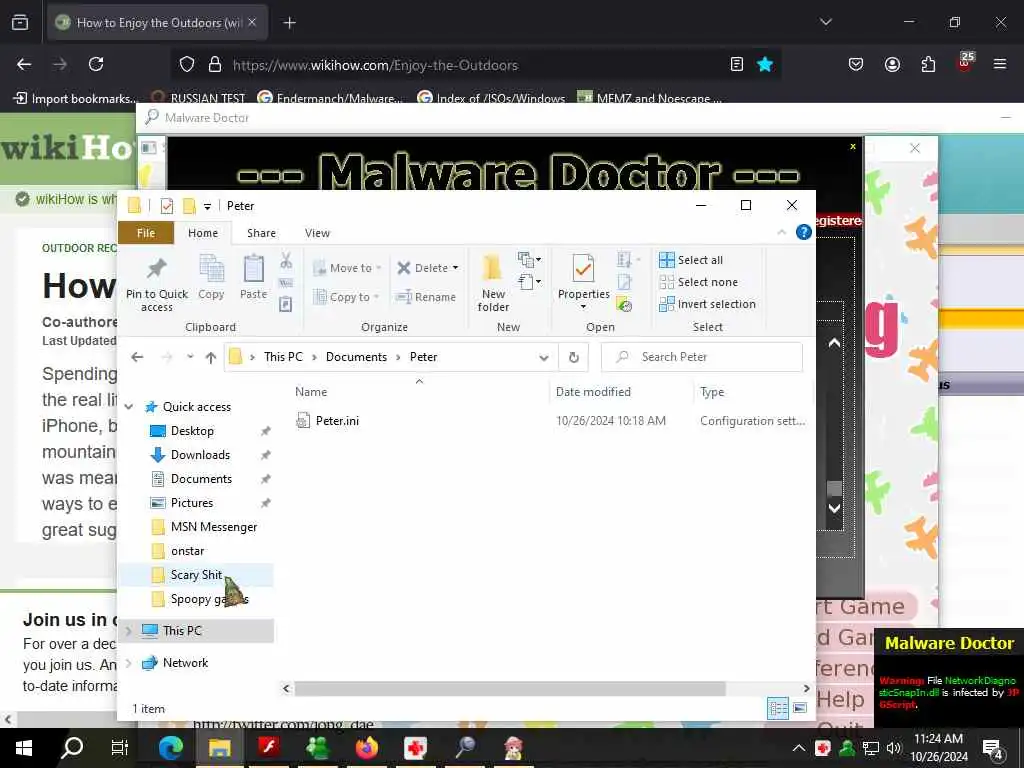Click Documents in breadcrumb path

coord(356,357)
